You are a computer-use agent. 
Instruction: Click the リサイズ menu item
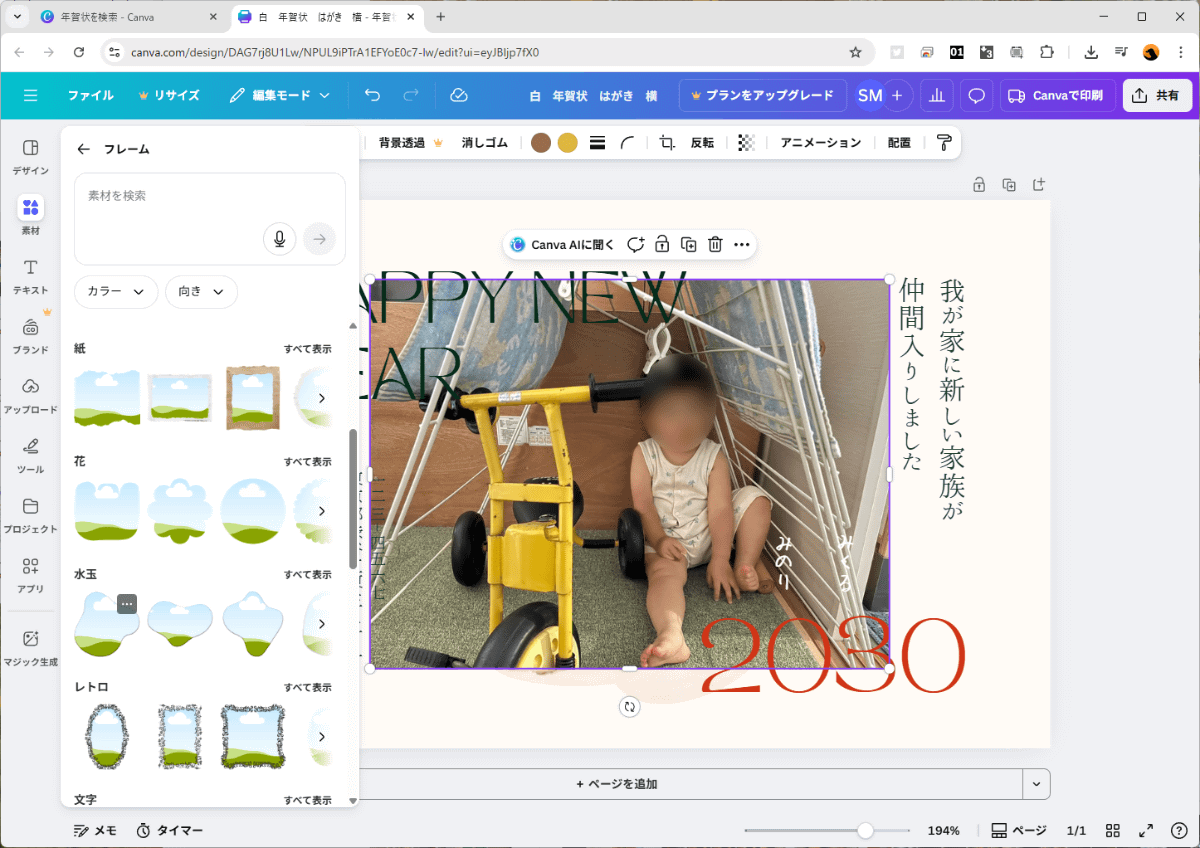coord(168,95)
